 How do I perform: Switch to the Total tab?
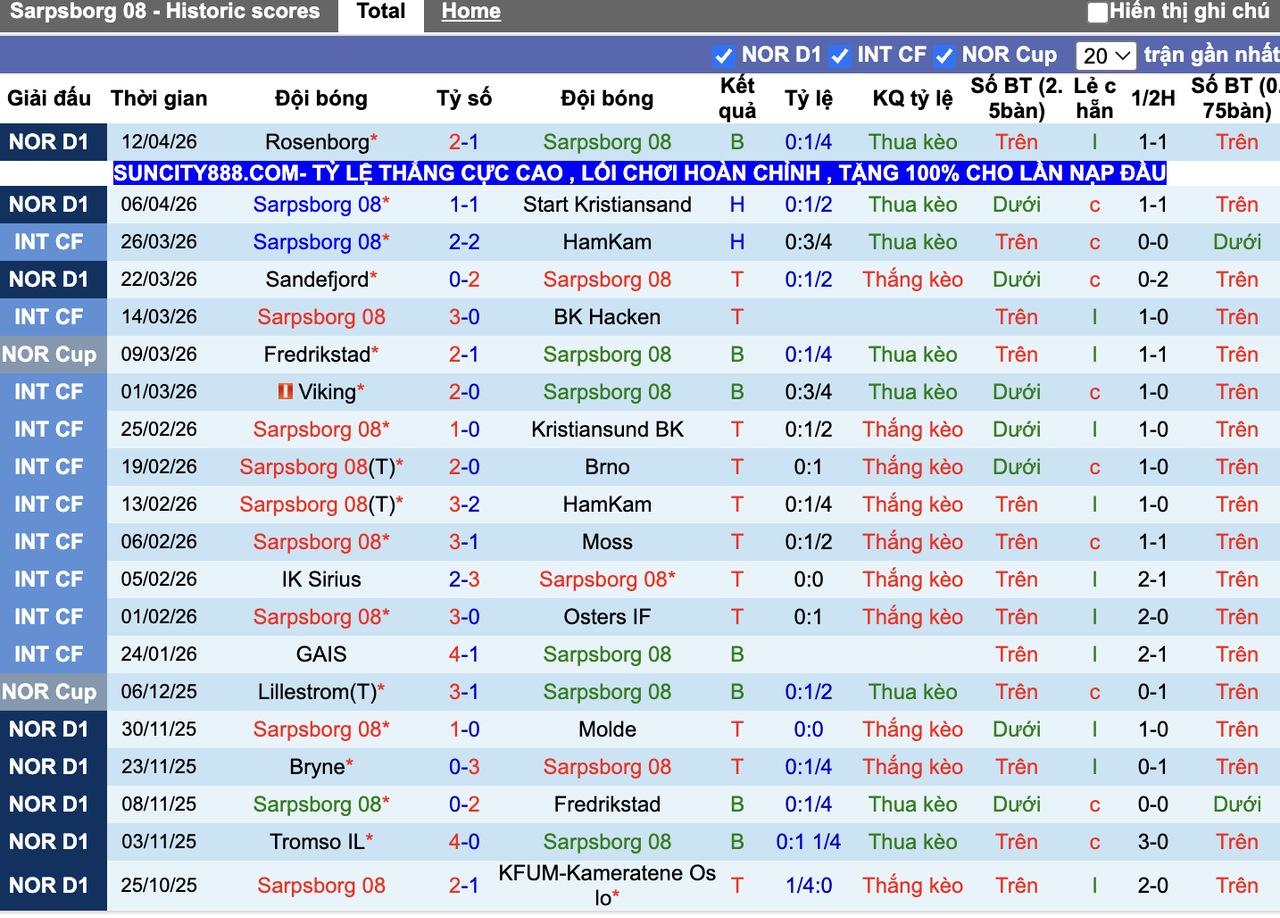pos(381,12)
